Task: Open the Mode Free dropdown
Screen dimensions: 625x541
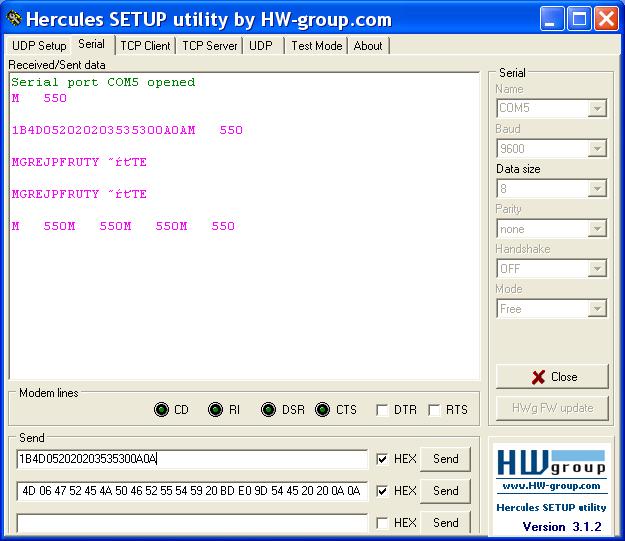Action: pos(597,309)
